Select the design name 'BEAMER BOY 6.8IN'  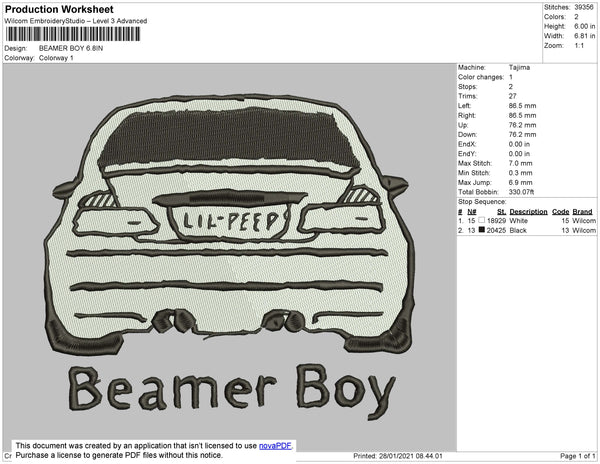point(71,48)
